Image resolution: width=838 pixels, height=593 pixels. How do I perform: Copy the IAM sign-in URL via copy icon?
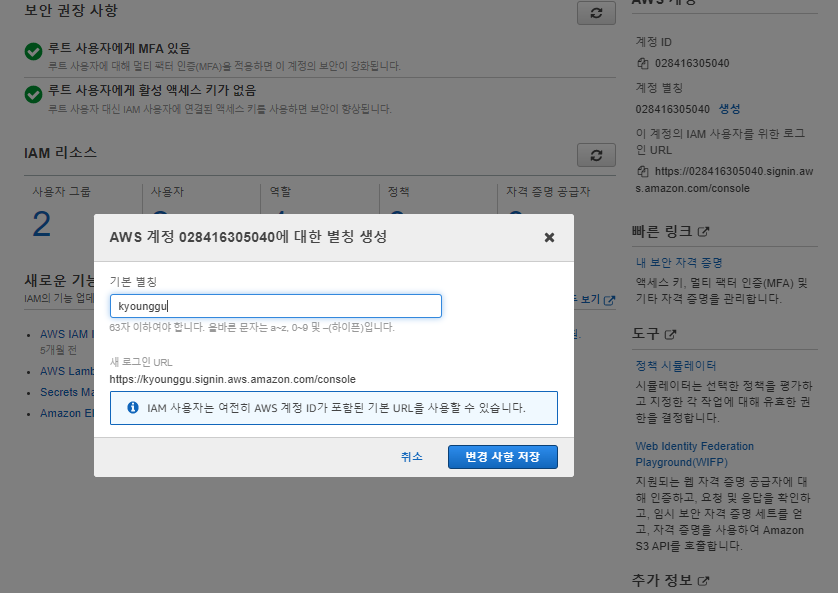coord(642,171)
